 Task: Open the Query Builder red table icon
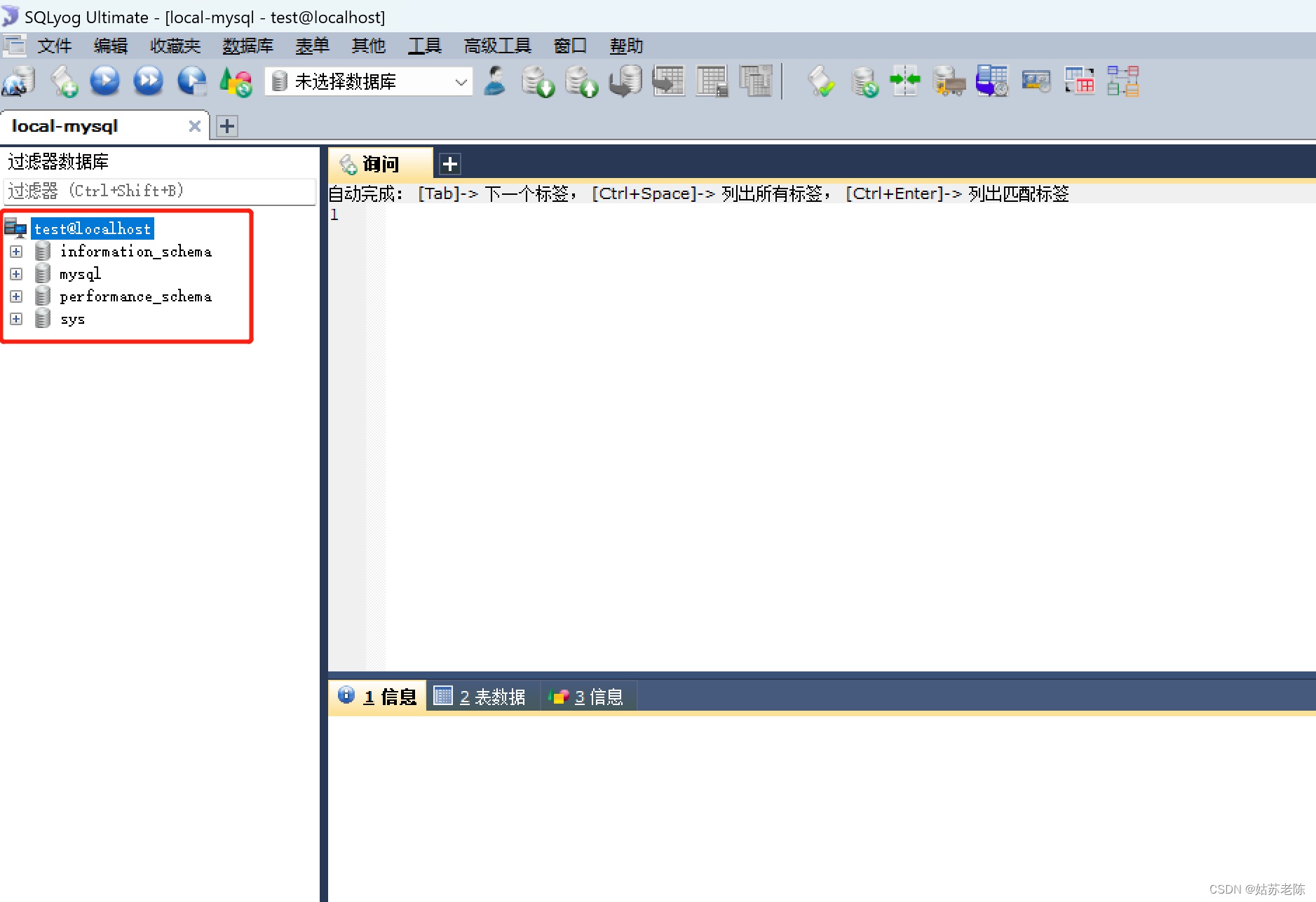(1079, 81)
